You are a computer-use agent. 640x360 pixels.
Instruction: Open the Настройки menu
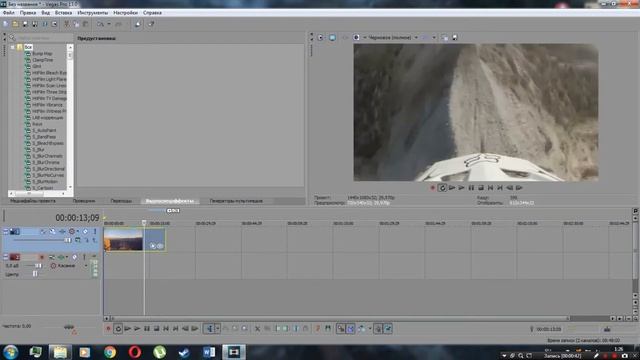coord(125,13)
